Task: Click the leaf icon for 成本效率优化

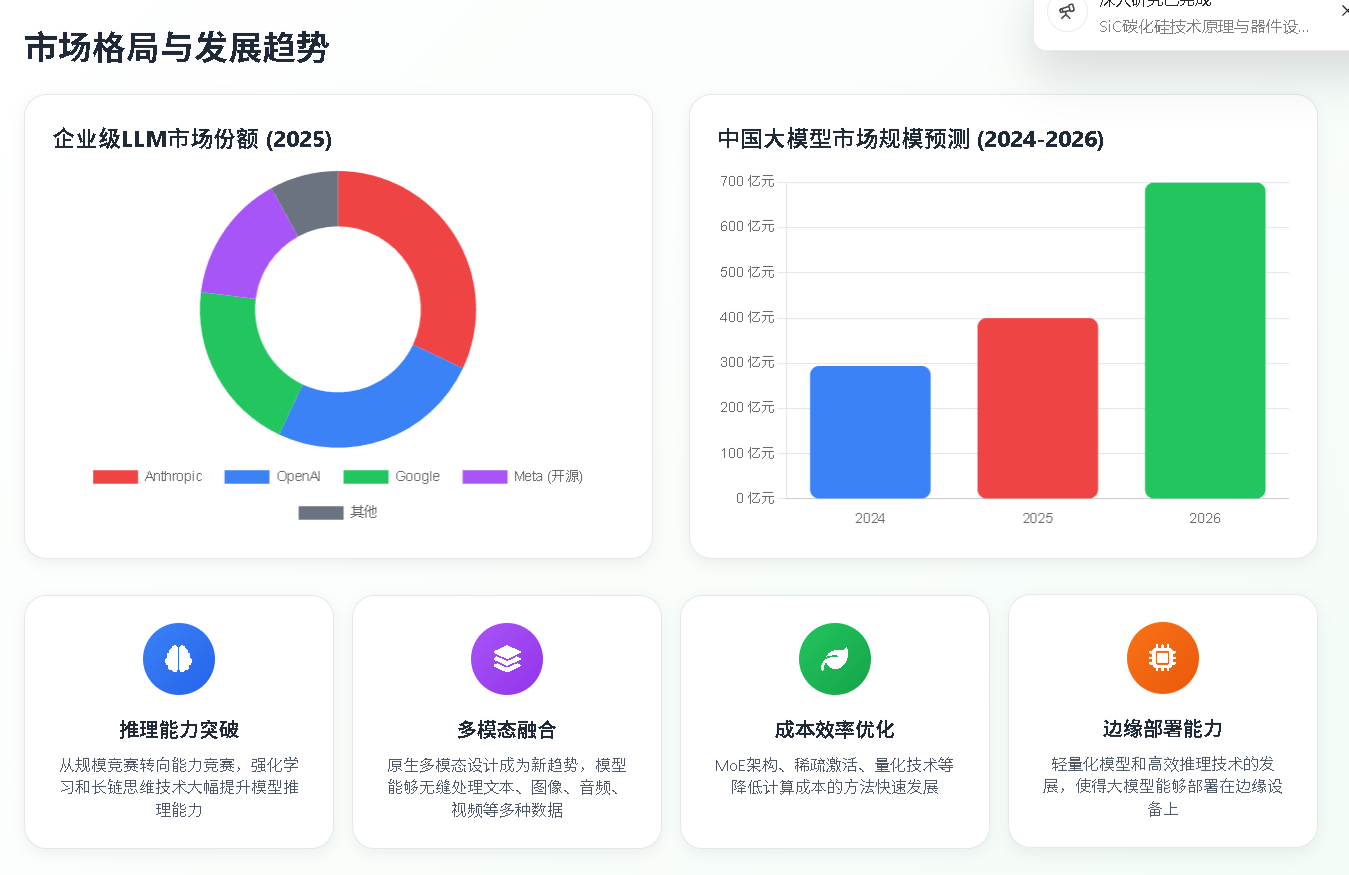Action: [x=835, y=658]
